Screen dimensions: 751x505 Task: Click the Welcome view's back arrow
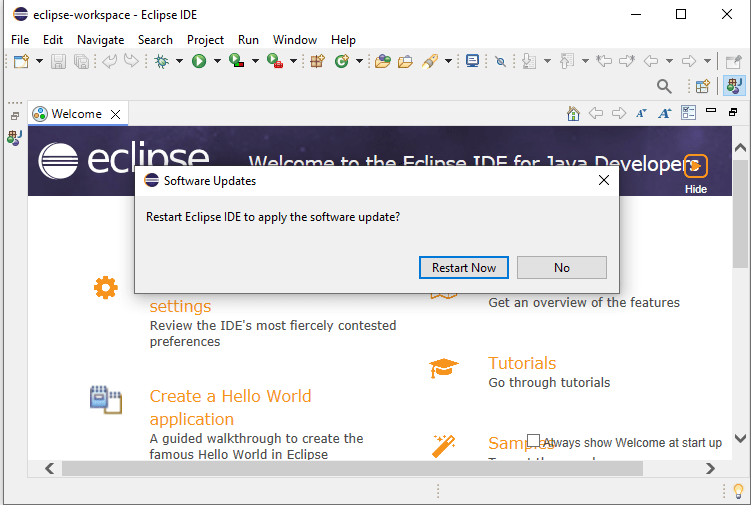click(x=596, y=113)
